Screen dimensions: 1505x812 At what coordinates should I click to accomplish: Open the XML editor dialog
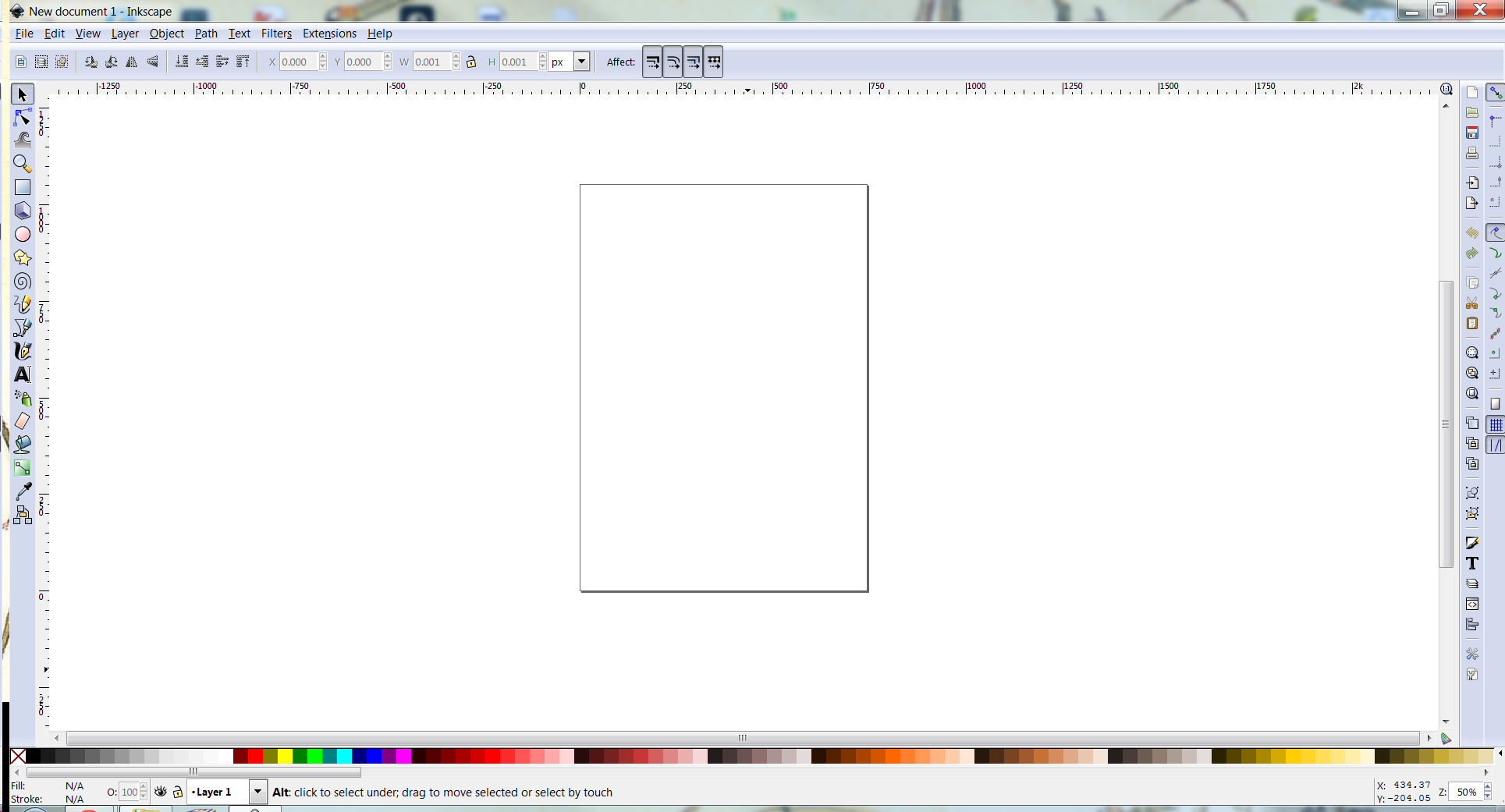point(1472,604)
